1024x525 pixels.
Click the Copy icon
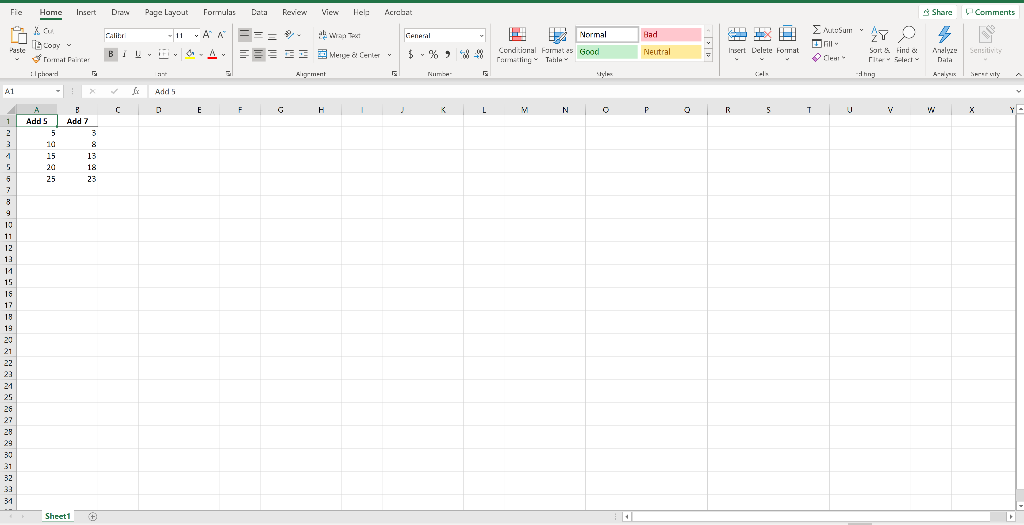(37, 45)
